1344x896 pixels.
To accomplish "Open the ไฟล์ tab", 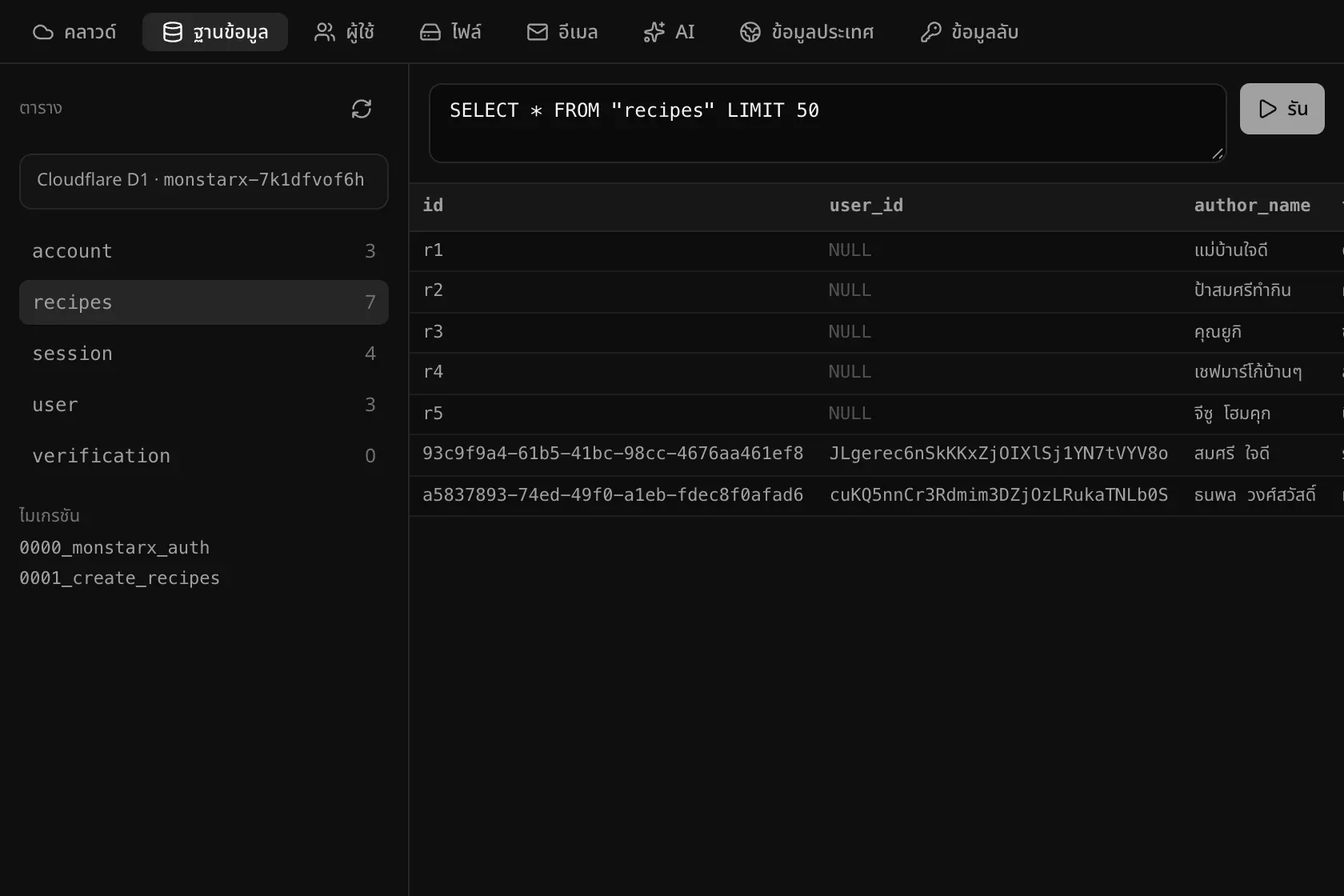I will (x=451, y=32).
